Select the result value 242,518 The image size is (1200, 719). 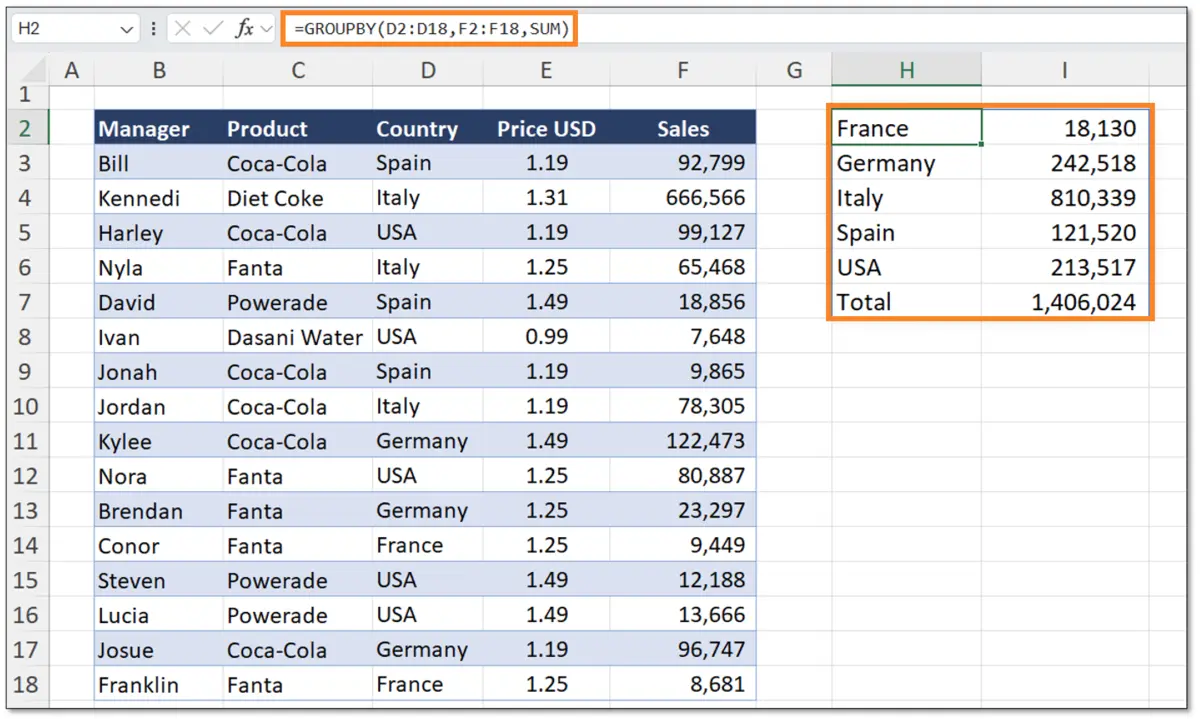pos(1065,163)
